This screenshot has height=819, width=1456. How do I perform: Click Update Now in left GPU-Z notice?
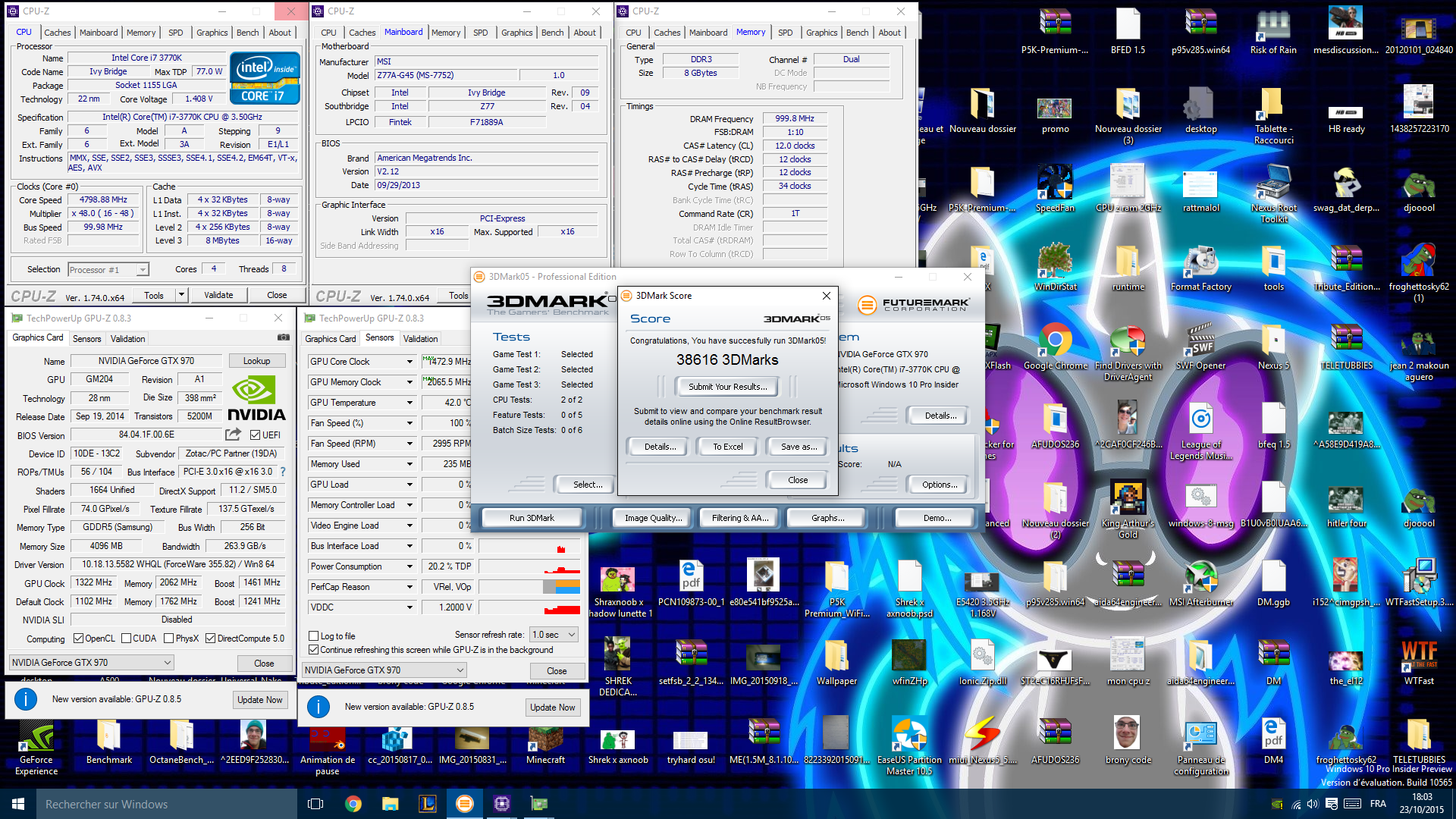point(259,700)
